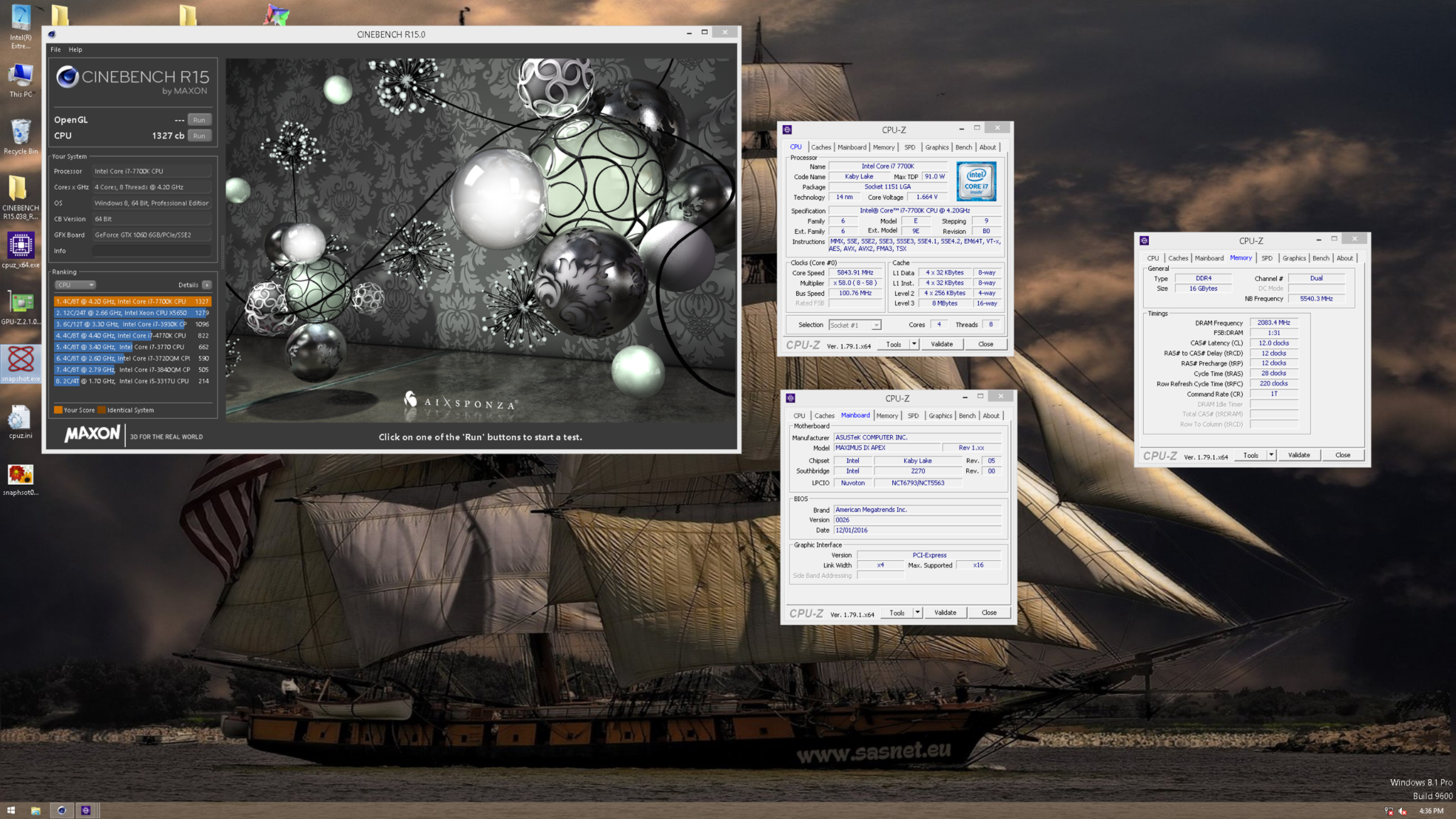Click Tools button in CPU-Z Mainboard window
The height and width of the screenshot is (819, 1456).
pyautogui.click(x=897, y=613)
